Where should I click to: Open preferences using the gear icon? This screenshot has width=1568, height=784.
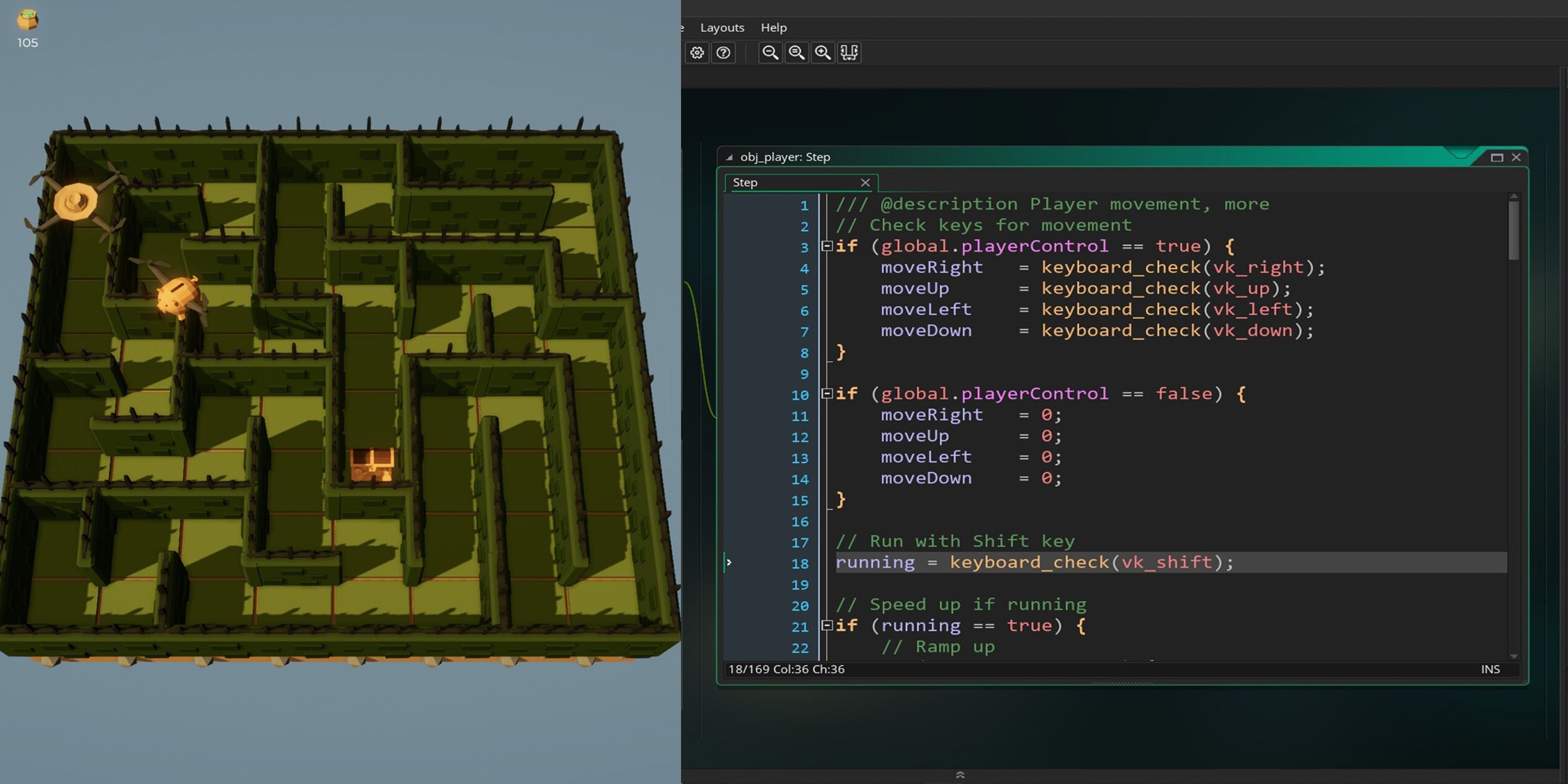click(698, 53)
